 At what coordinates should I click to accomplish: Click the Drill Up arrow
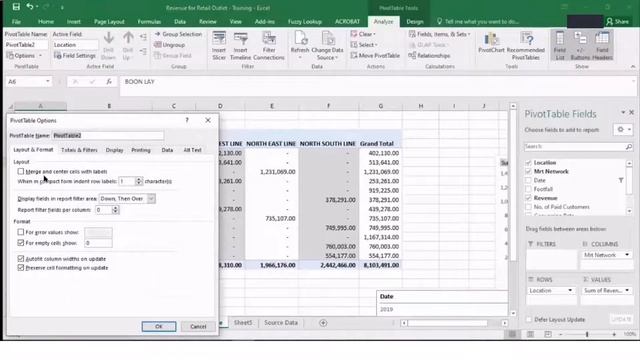coord(128,46)
